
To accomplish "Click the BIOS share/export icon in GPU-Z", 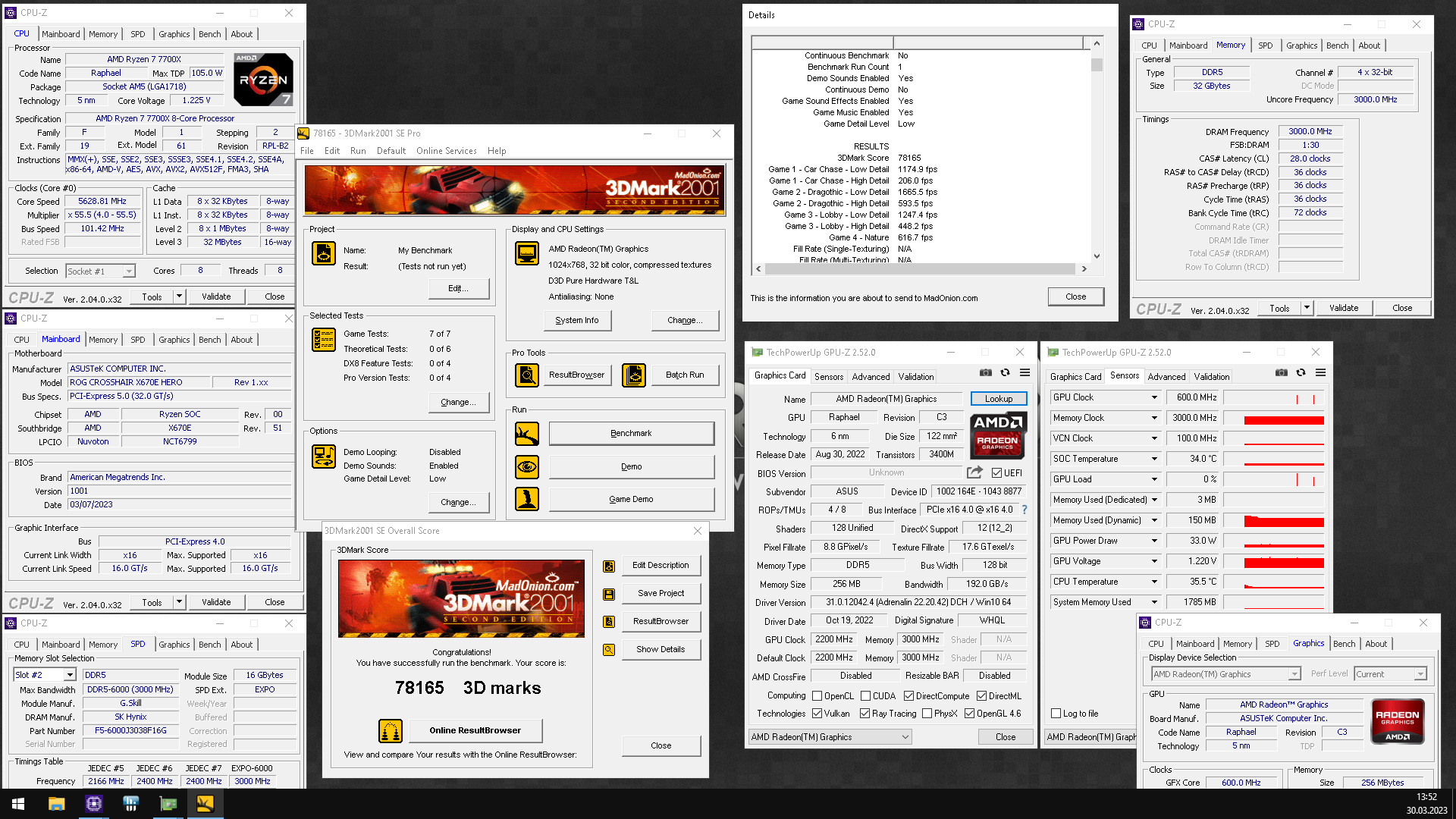I will pos(975,472).
